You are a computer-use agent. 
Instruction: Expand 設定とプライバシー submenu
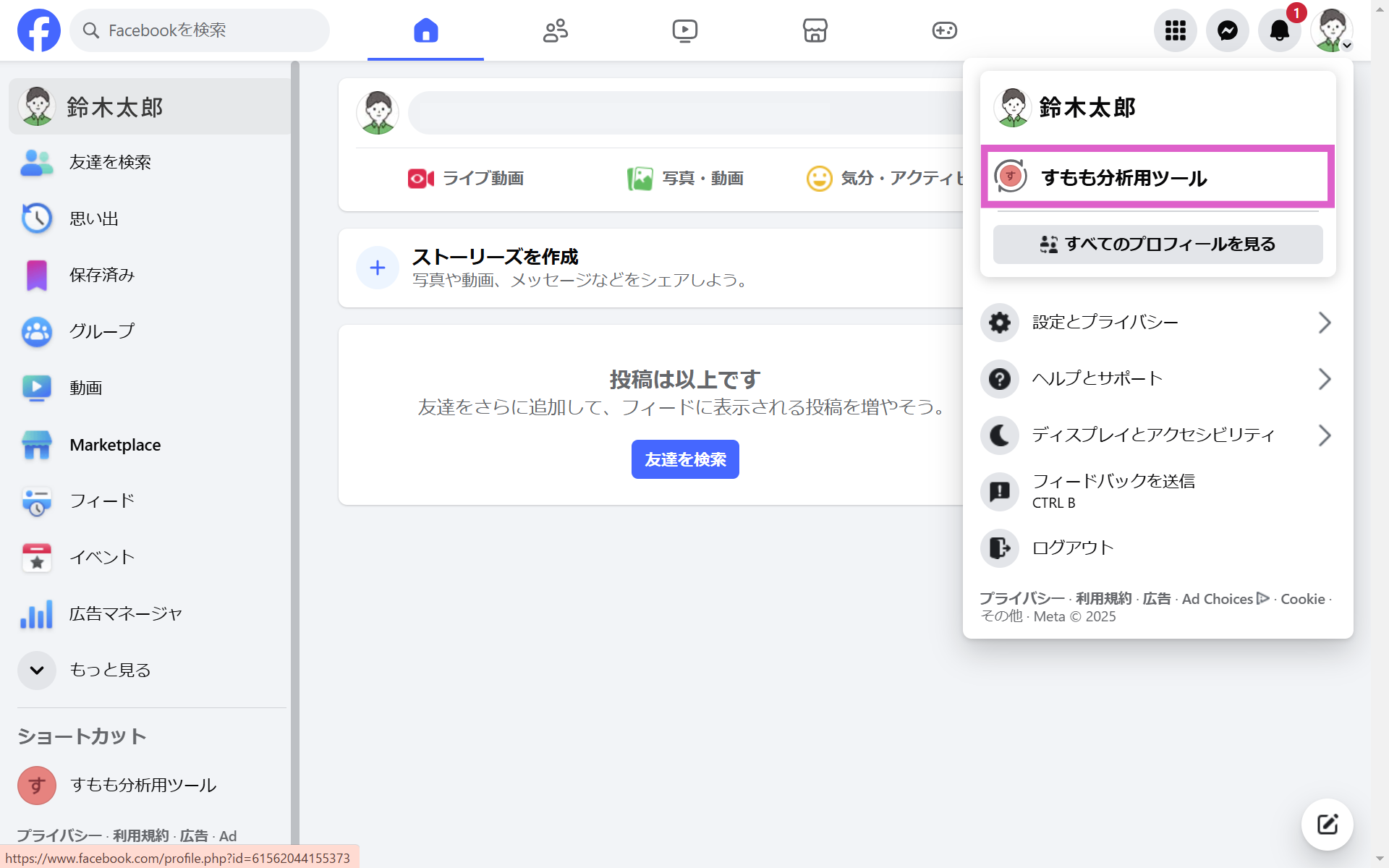coord(1156,322)
